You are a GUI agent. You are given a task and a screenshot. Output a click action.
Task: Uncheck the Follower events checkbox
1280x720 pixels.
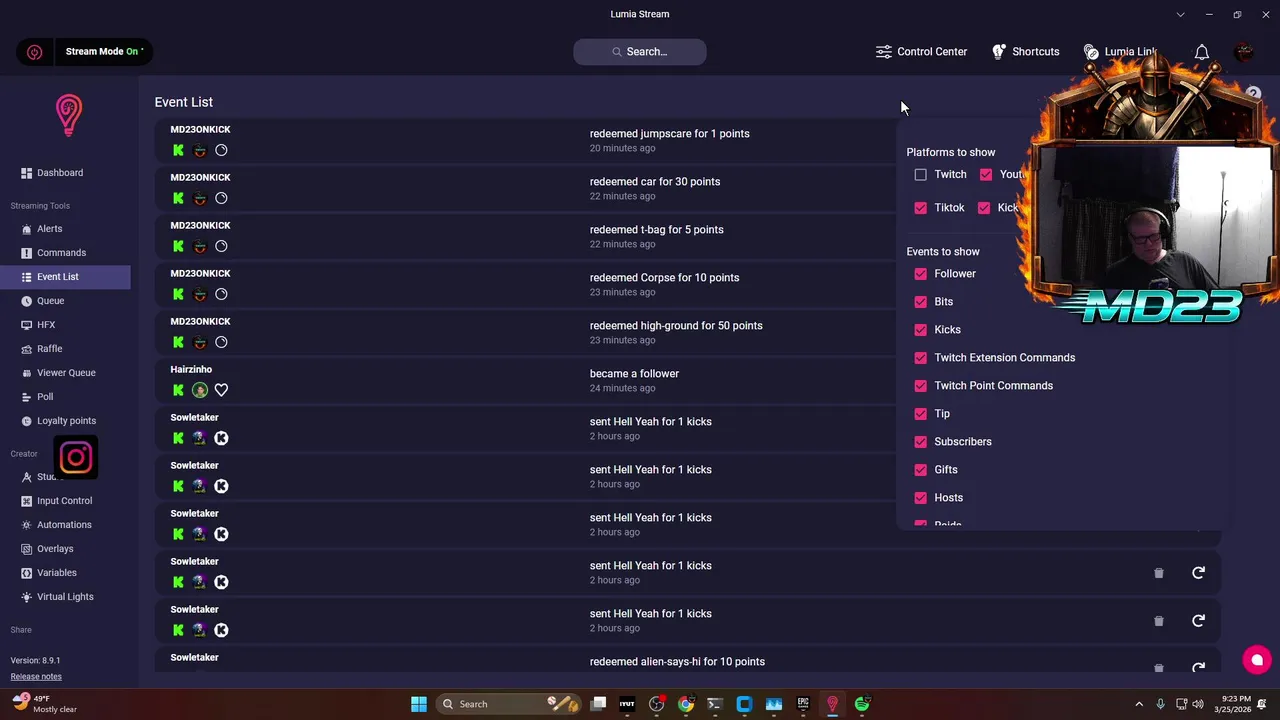click(921, 274)
